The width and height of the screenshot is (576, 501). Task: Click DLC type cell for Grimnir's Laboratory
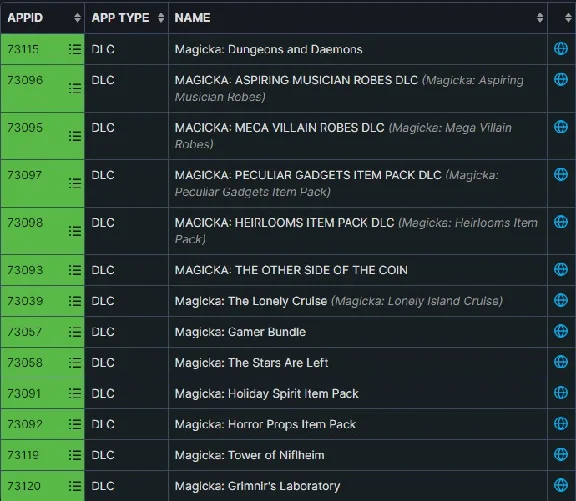(126, 486)
